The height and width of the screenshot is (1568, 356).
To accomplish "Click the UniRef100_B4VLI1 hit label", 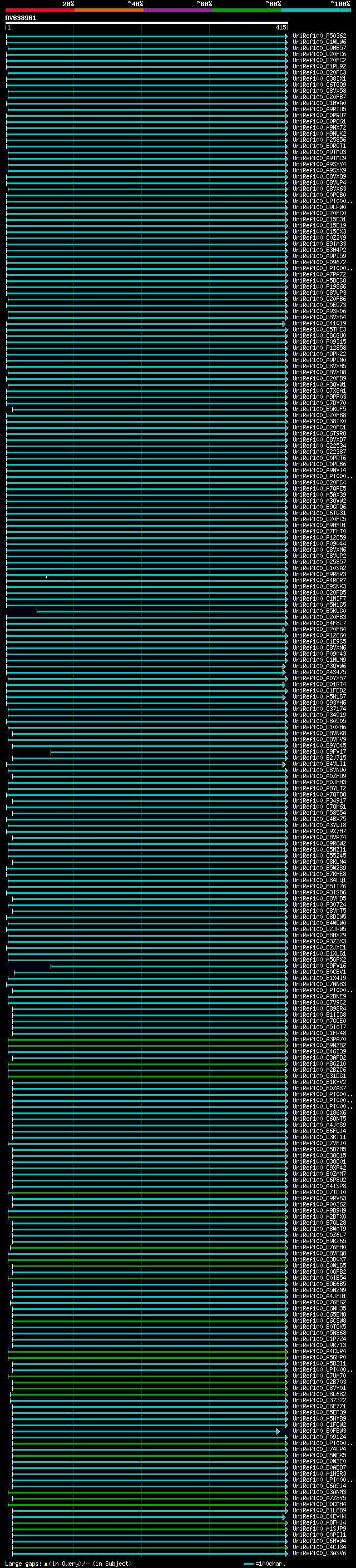I will pos(319,764).
